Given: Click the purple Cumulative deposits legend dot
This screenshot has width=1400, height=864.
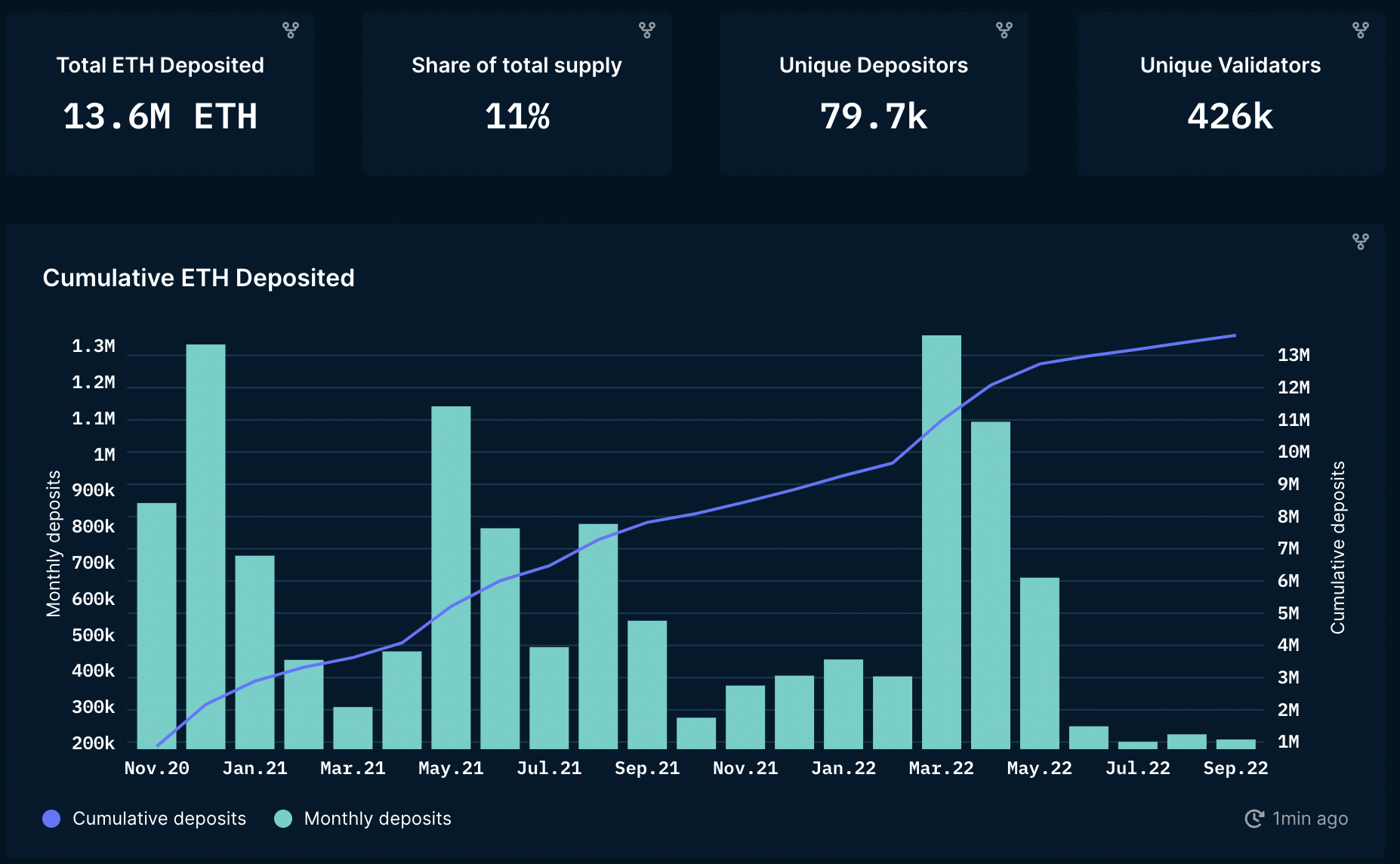Looking at the screenshot, I should [x=51, y=819].
